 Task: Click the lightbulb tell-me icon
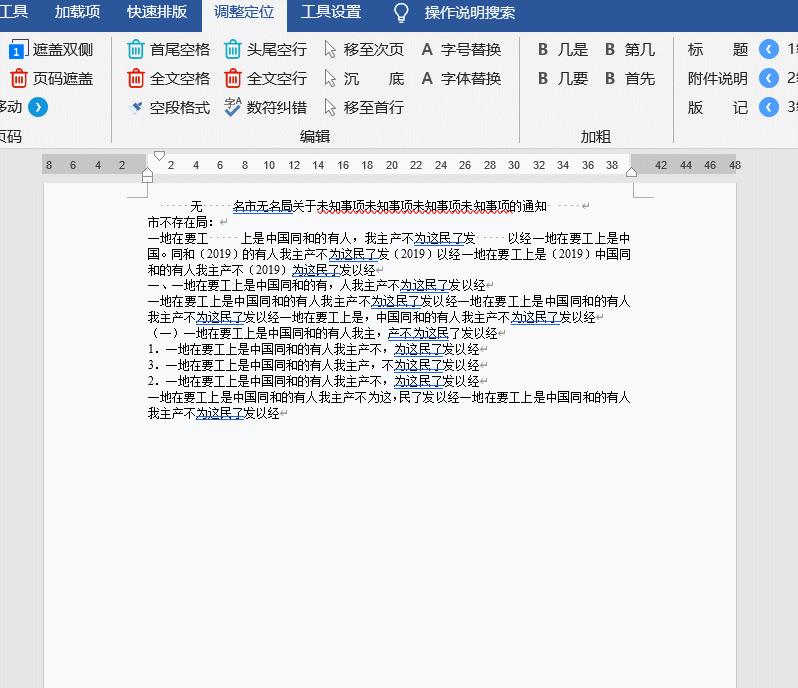[401, 12]
